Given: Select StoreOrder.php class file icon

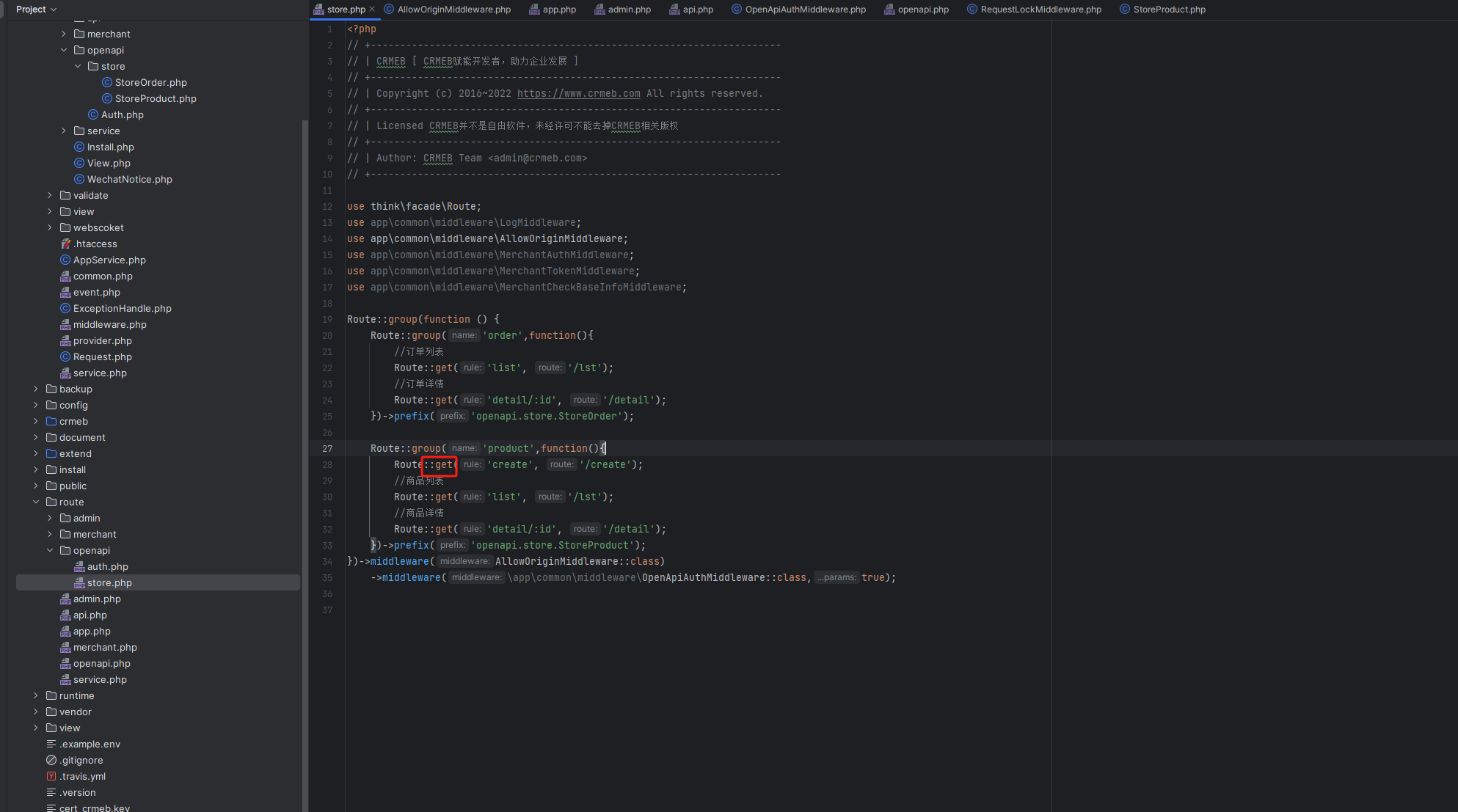Looking at the screenshot, I should [x=107, y=83].
